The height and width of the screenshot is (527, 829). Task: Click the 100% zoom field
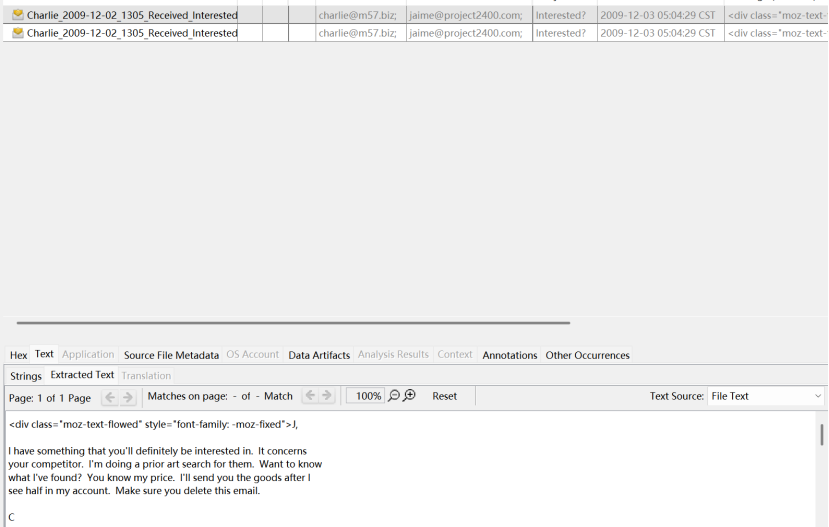tap(365, 396)
